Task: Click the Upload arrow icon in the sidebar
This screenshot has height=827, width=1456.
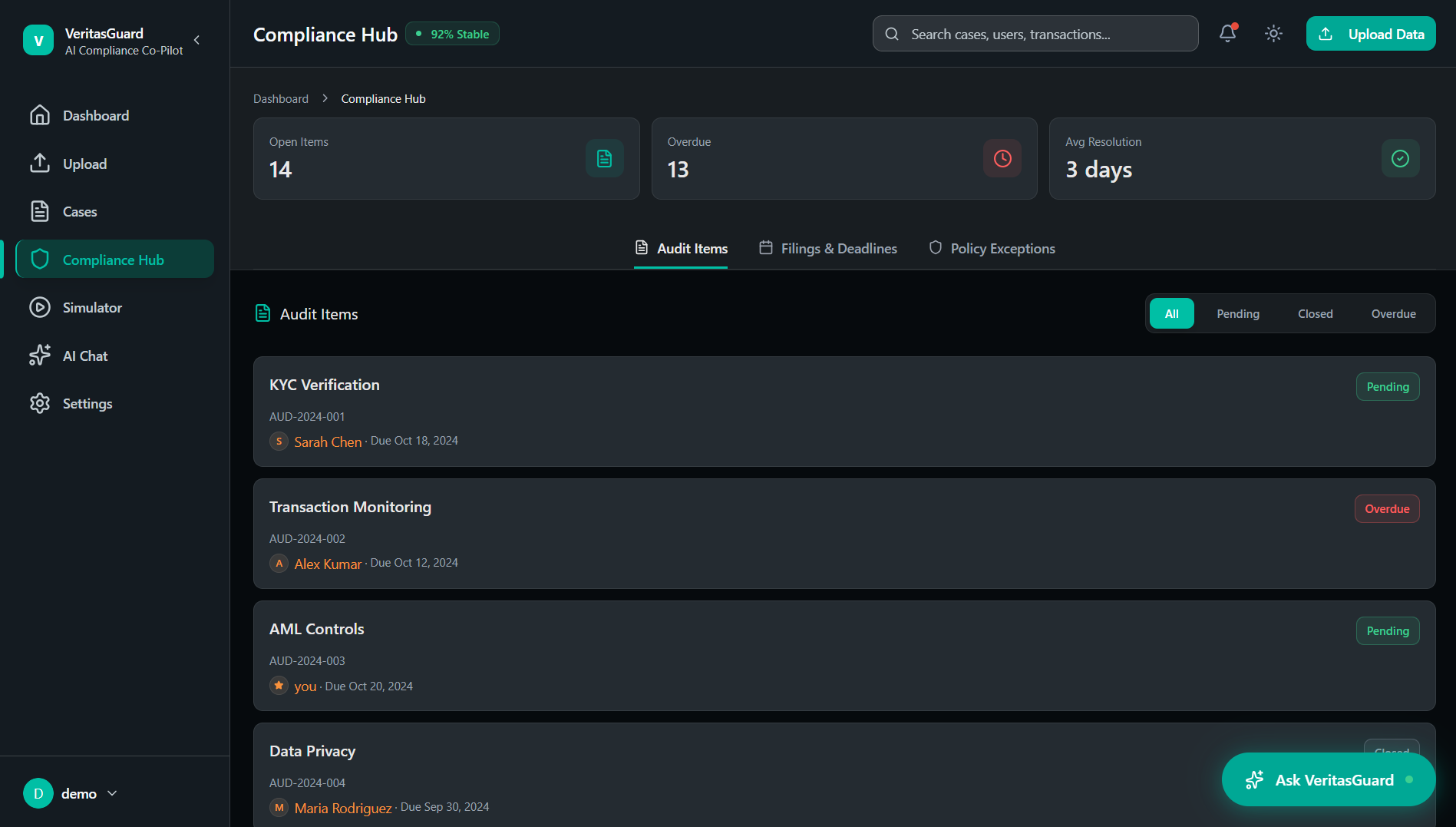Action: [40, 163]
